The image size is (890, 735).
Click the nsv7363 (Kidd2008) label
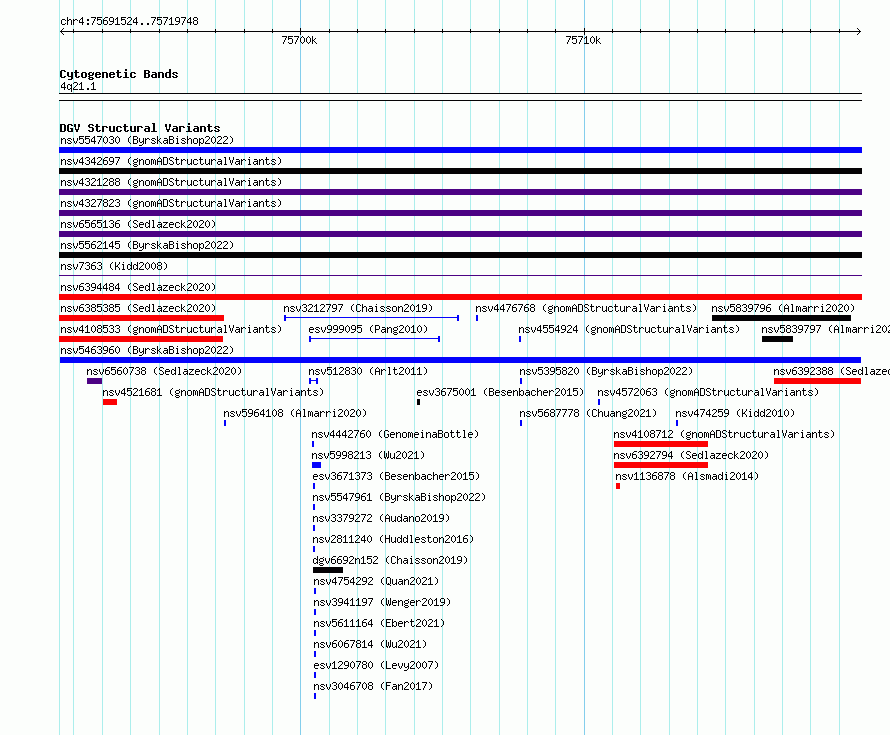pos(114,266)
